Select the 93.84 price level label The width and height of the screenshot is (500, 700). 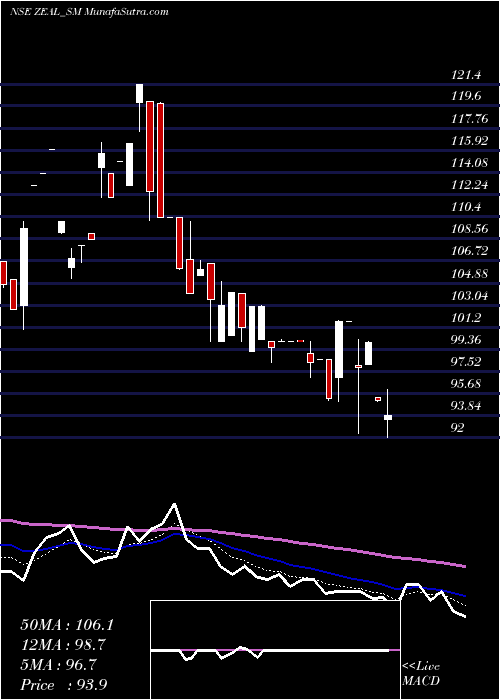[x=467, y=406]
